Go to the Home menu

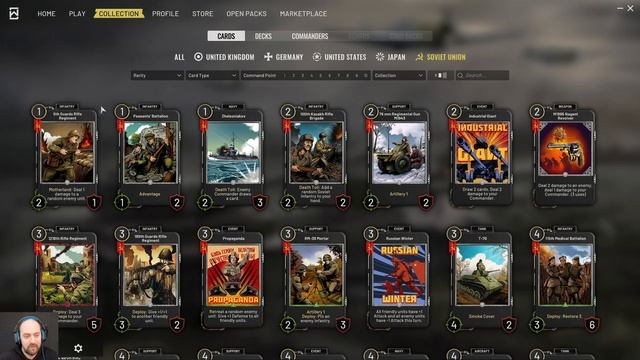[x=47, y=13]
